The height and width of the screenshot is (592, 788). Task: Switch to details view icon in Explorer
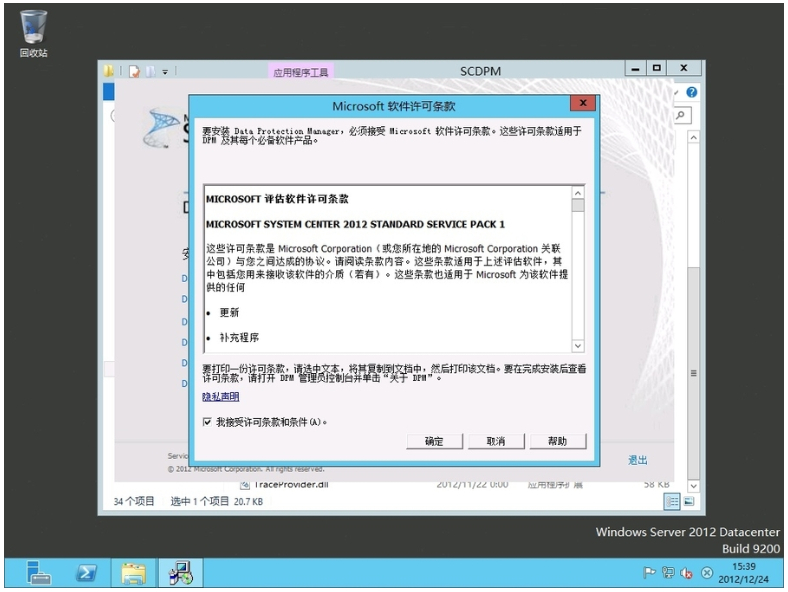tap(671, 501)
